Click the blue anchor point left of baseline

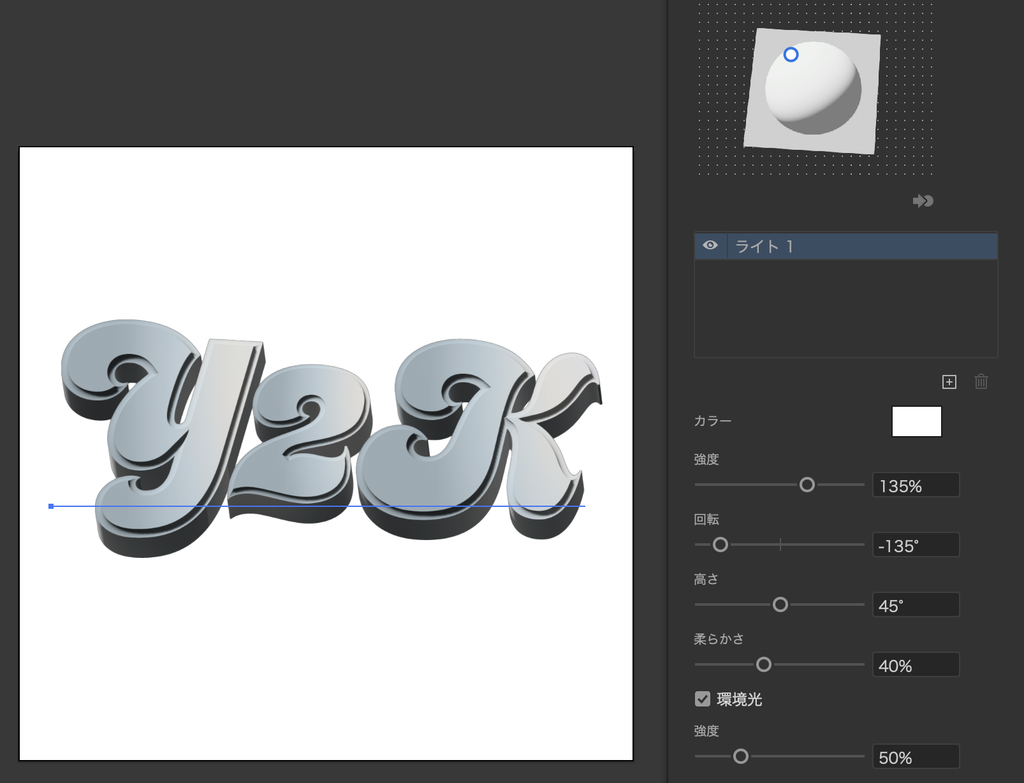pyautogui.click(x=51, y=506)
